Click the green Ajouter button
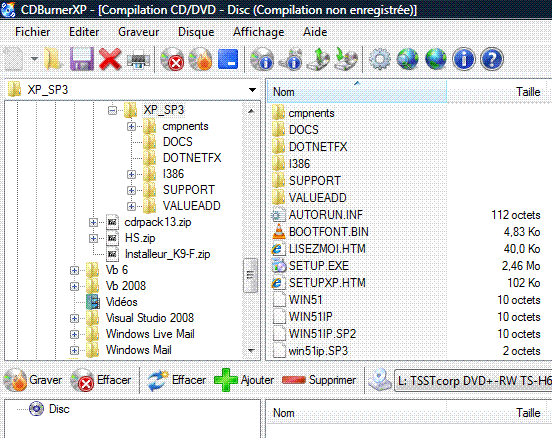Screen dimensions: 552x438 [244, 380]
